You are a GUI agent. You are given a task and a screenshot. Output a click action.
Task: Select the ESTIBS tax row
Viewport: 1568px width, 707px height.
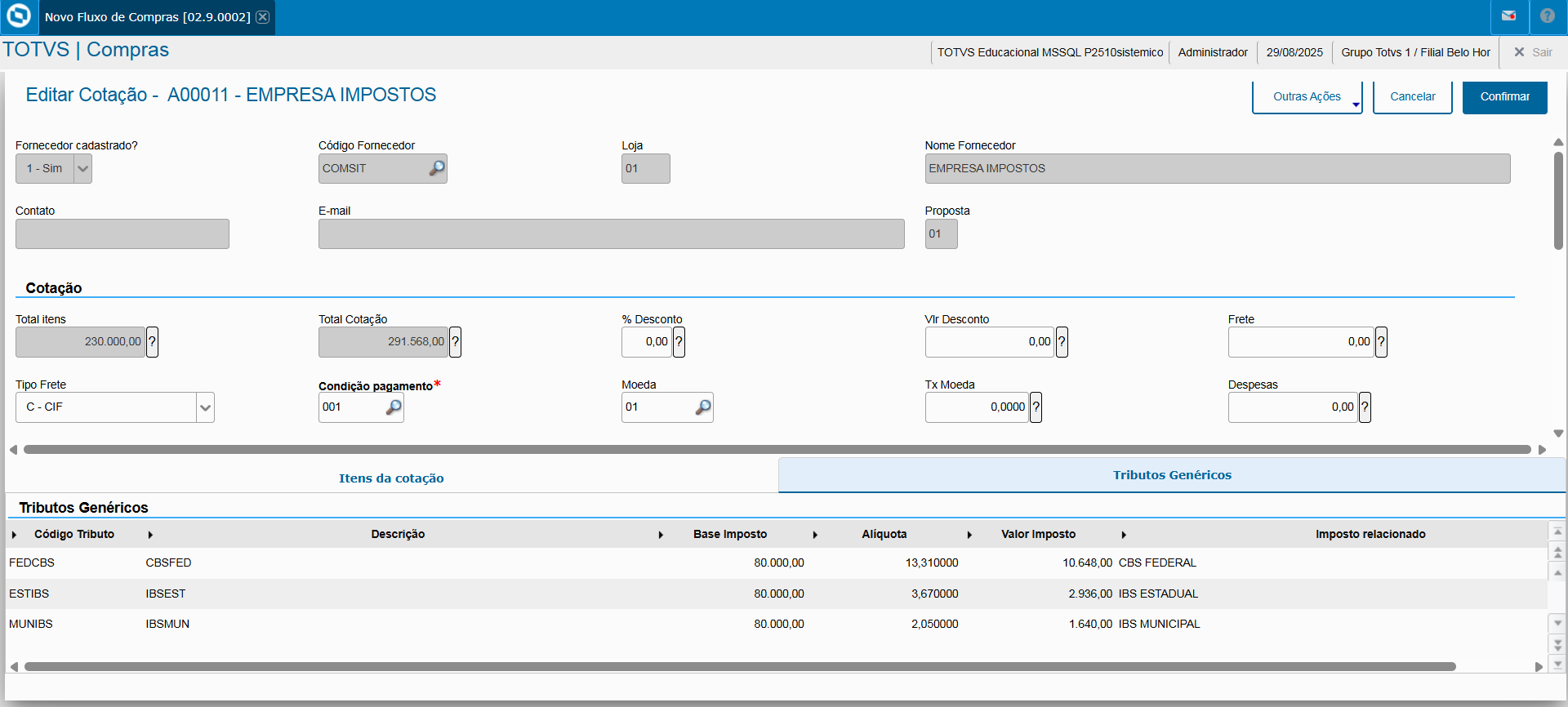[x=777, y=594]
